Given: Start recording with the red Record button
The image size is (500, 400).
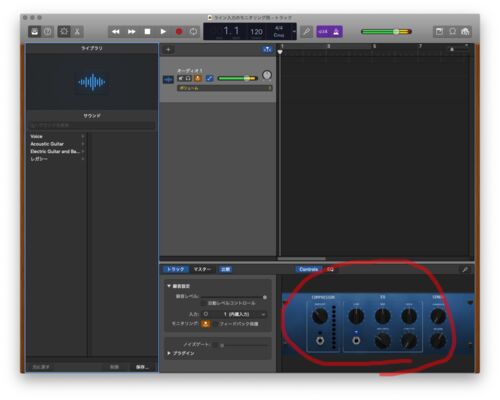Looking at the screenshot, I should (179, 32).
